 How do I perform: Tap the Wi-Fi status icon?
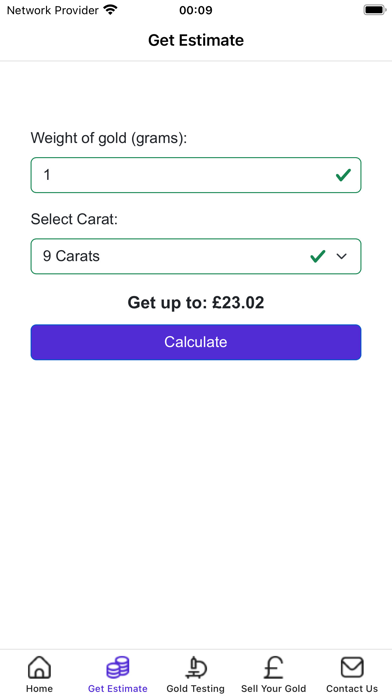pos(110,10)
